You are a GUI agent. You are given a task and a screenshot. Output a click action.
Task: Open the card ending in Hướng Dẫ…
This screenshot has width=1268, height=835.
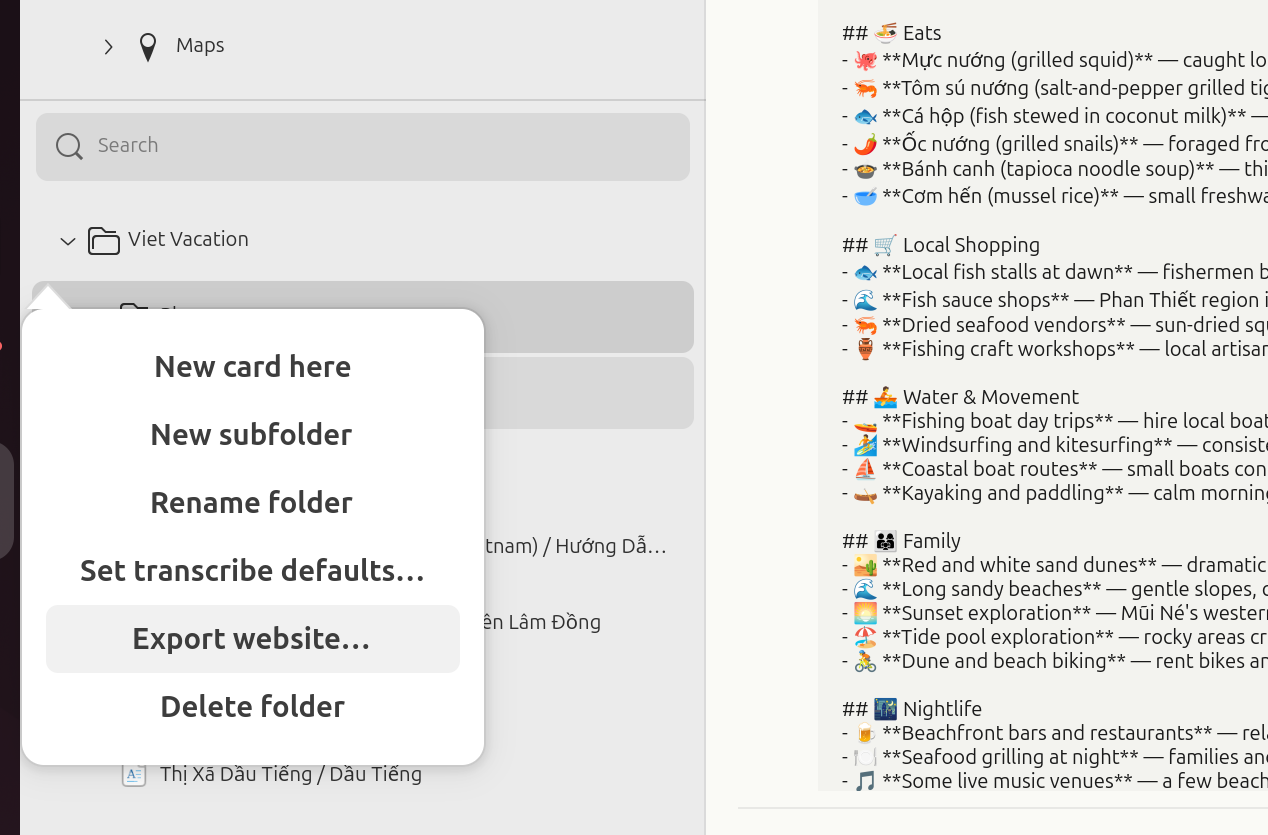(576, 546)
